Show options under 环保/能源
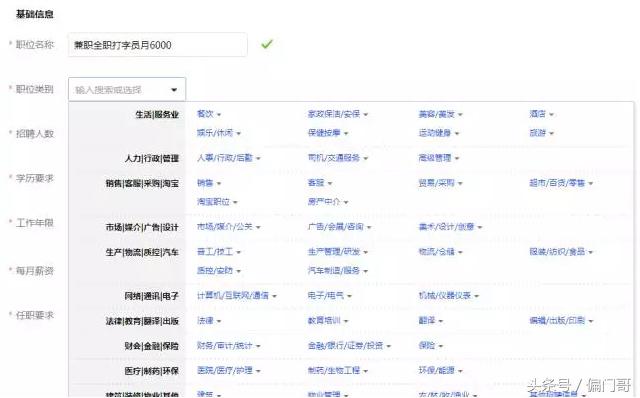The image size is (640, 398). [x=440, y=371]
